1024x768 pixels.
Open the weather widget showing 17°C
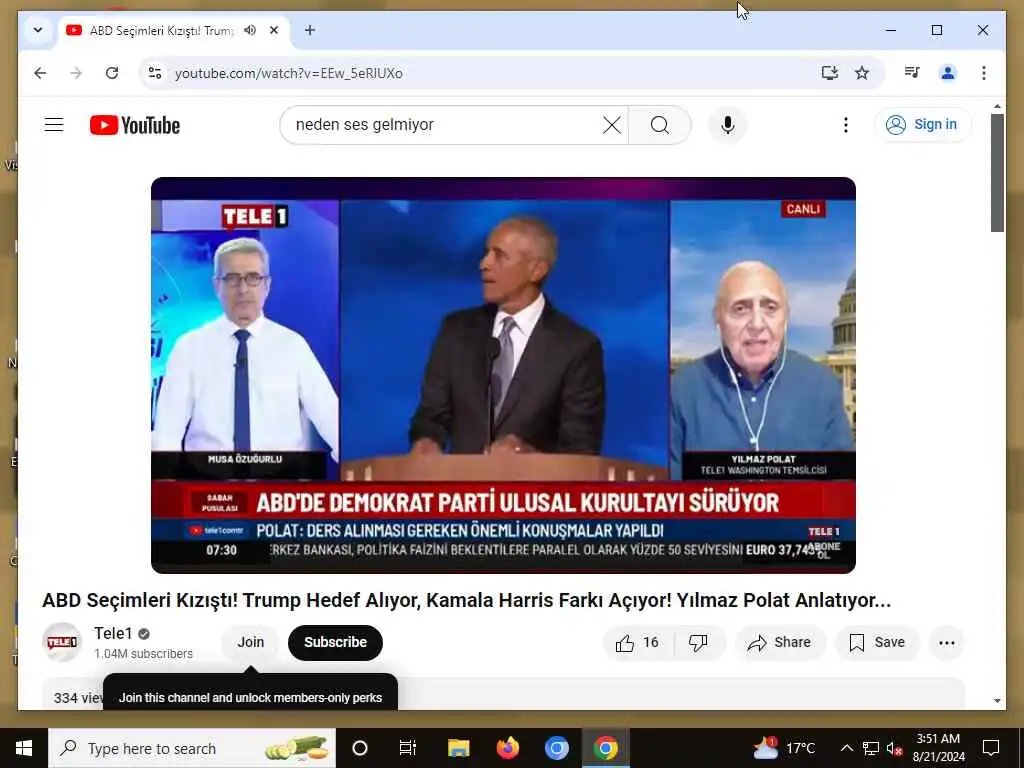click(784, 748)
